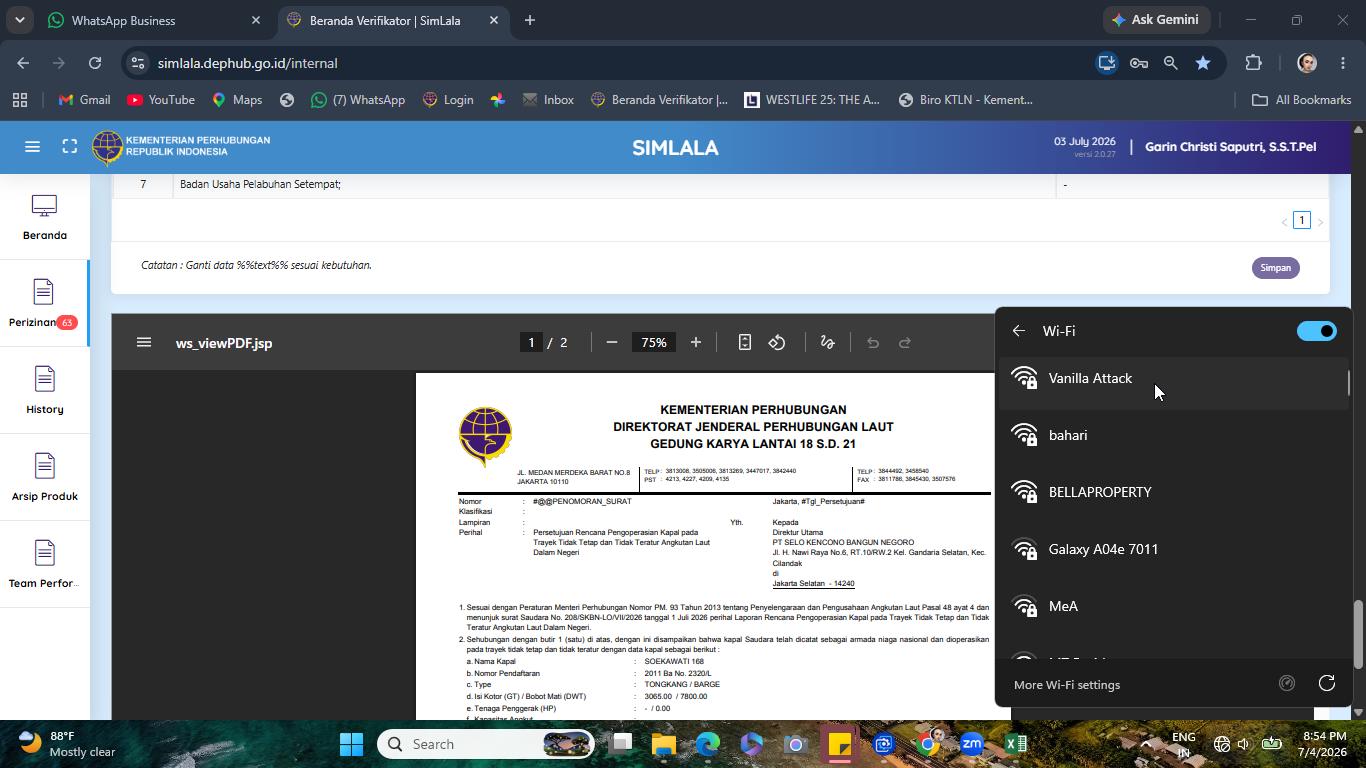Image resolution: width=1366 pixels, height=768 pixels.
Task: Click the PDF page number field
Action: pos(531,343)
